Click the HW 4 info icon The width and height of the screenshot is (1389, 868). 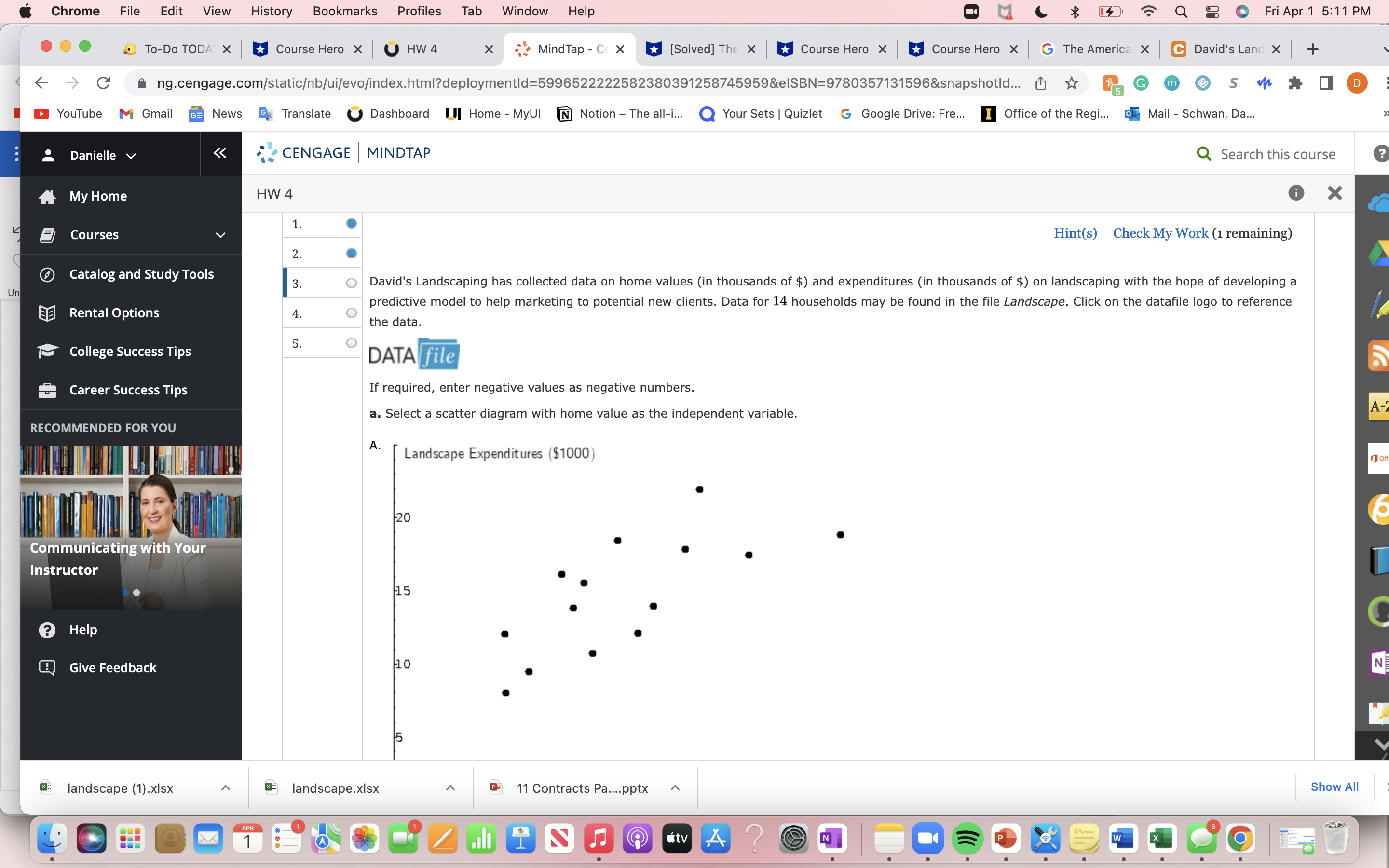[x=1295, y=193]
